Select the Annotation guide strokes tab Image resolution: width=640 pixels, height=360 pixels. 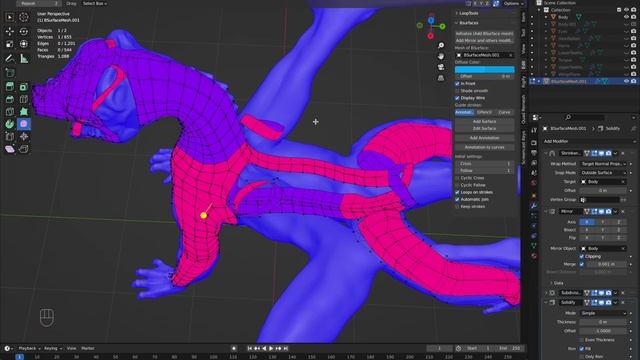(464, 112)
